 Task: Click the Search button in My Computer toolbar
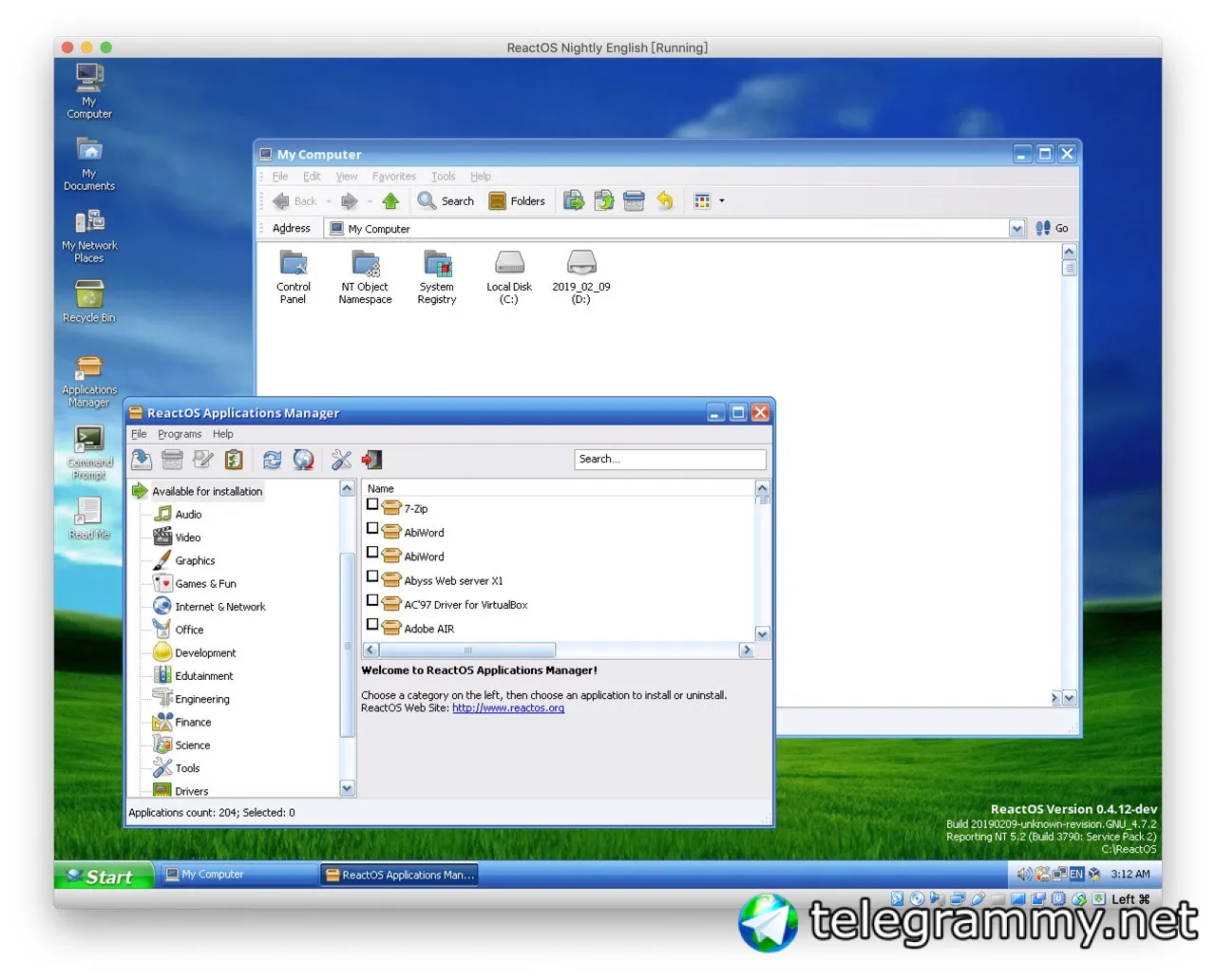click(x=446, y=201)
